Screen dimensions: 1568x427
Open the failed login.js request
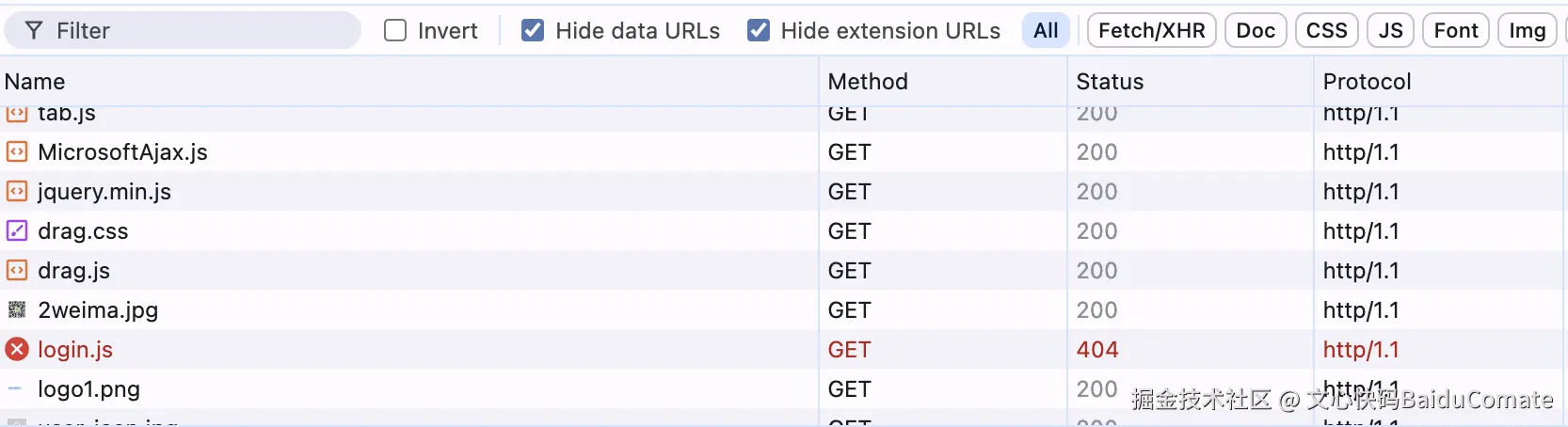(x=75, y=350)
